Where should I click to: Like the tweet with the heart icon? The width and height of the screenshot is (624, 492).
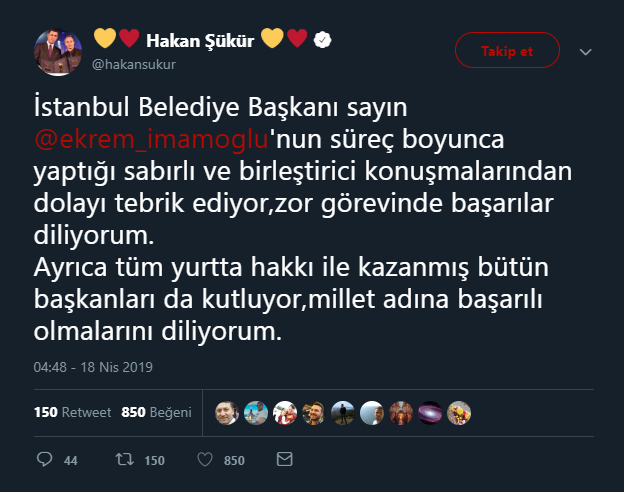(204, 460)
